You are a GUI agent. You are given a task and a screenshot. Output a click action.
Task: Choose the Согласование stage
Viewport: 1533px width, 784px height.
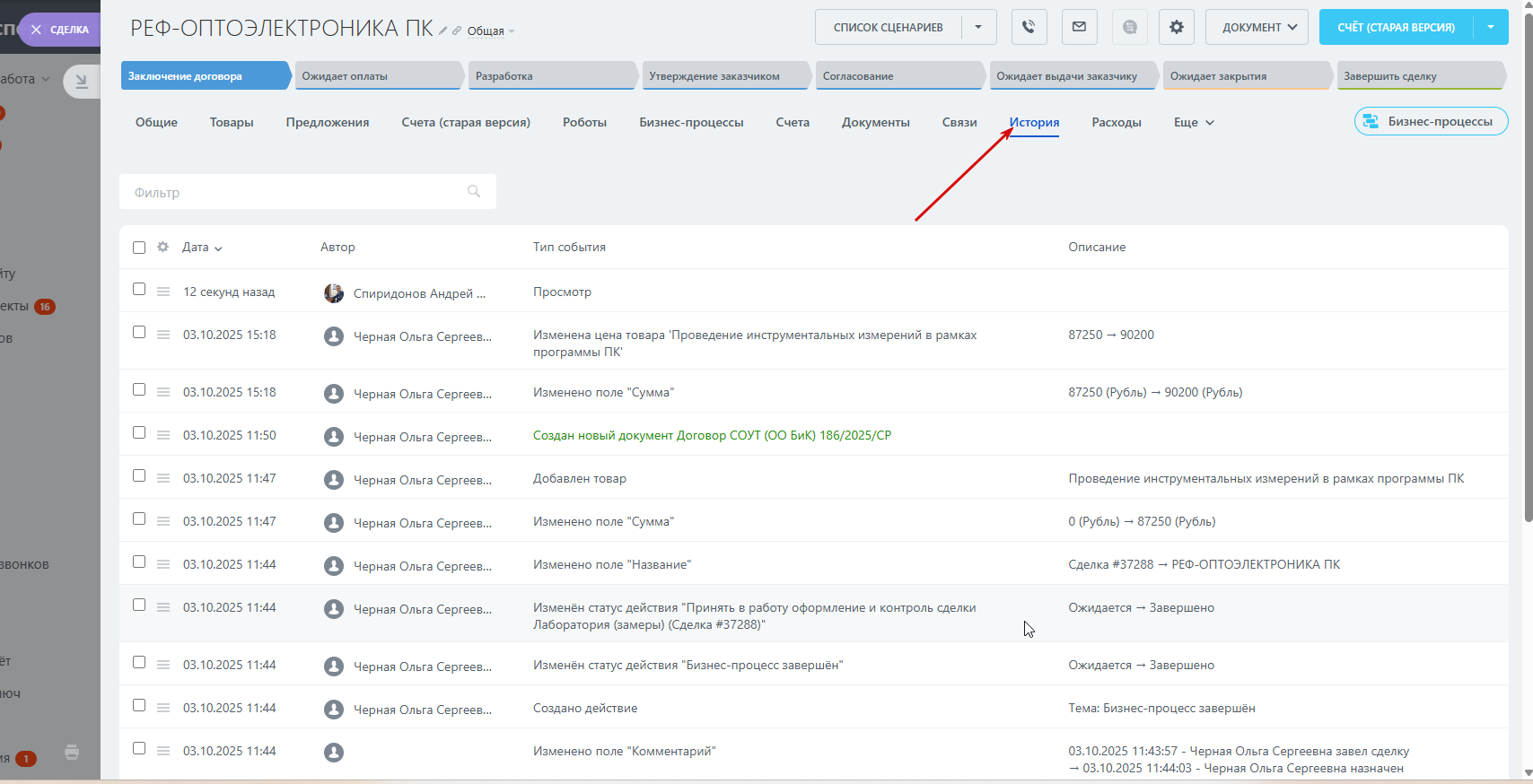902,75
